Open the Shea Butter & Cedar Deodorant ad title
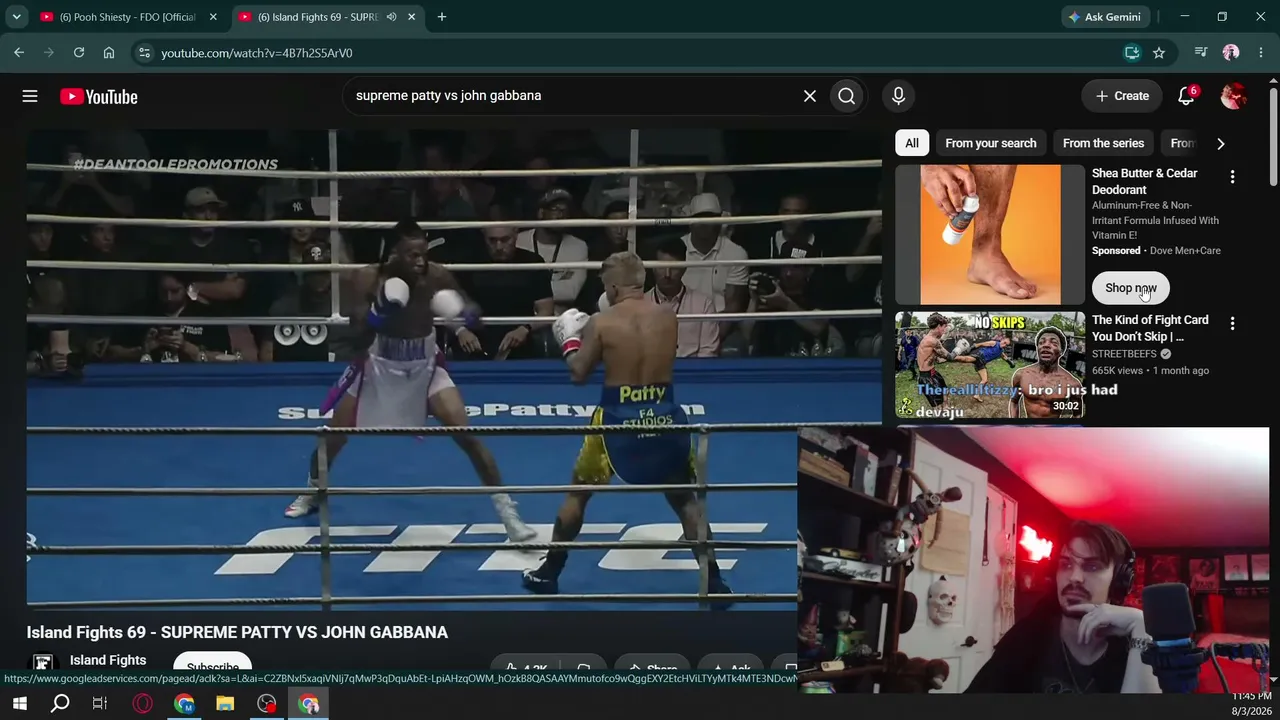The image size is (1280, 720). point(1145,181)
